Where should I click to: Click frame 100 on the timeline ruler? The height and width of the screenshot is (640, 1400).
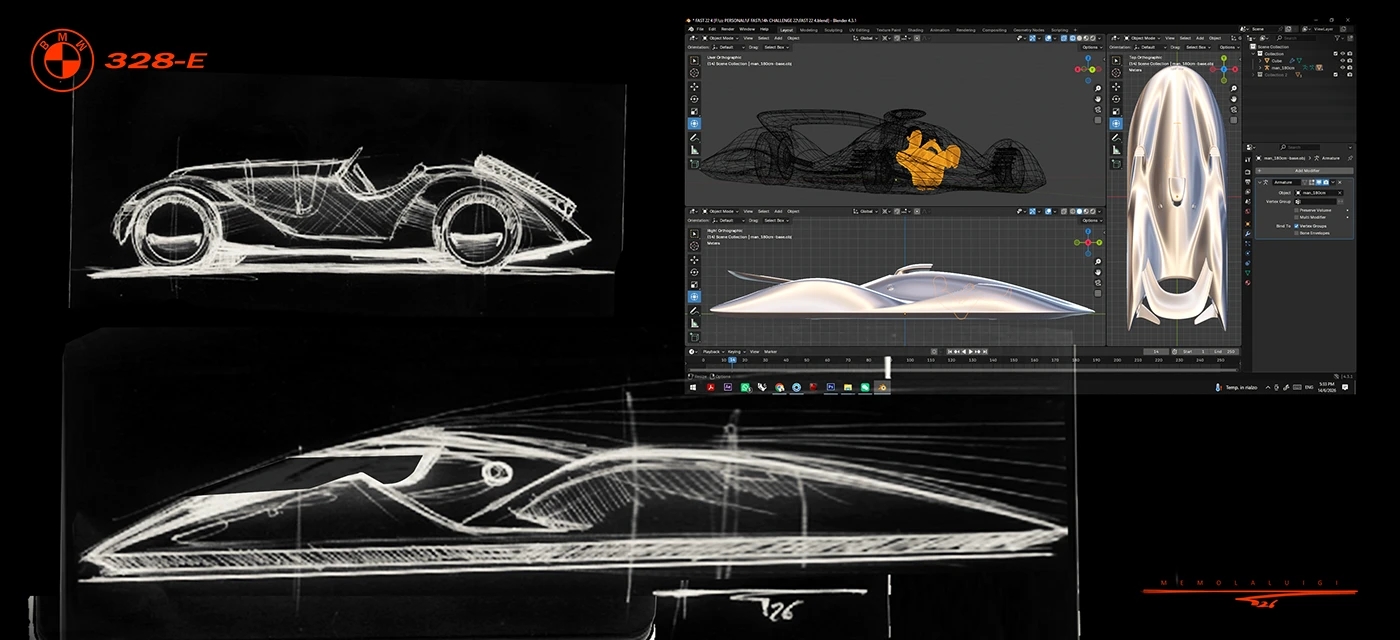pos(909,359)
